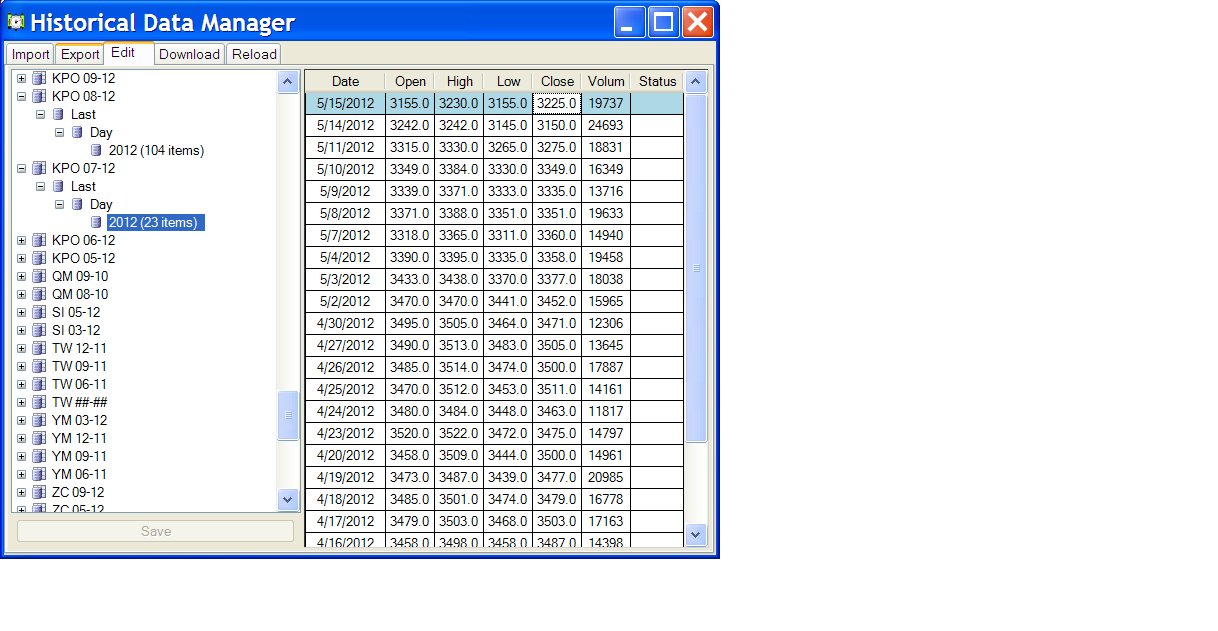Click the database icon beside QM 08-10
This screenshot has width=1218, height=631.
[39, 294]
